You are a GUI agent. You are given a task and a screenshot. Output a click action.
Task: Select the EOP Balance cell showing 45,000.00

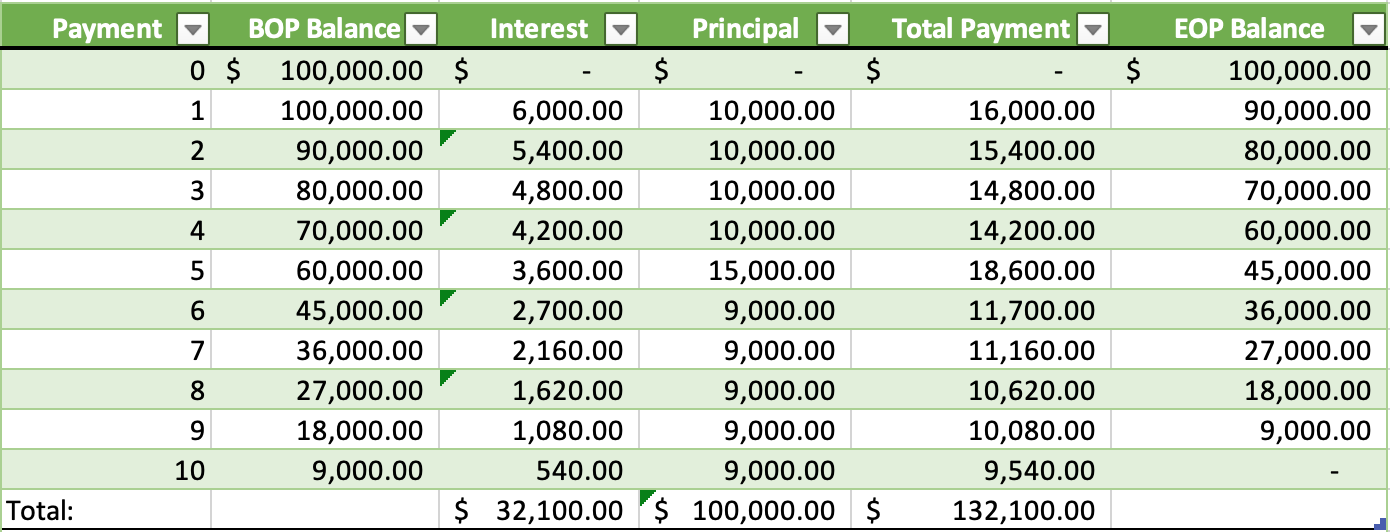tap(1250, 271)
